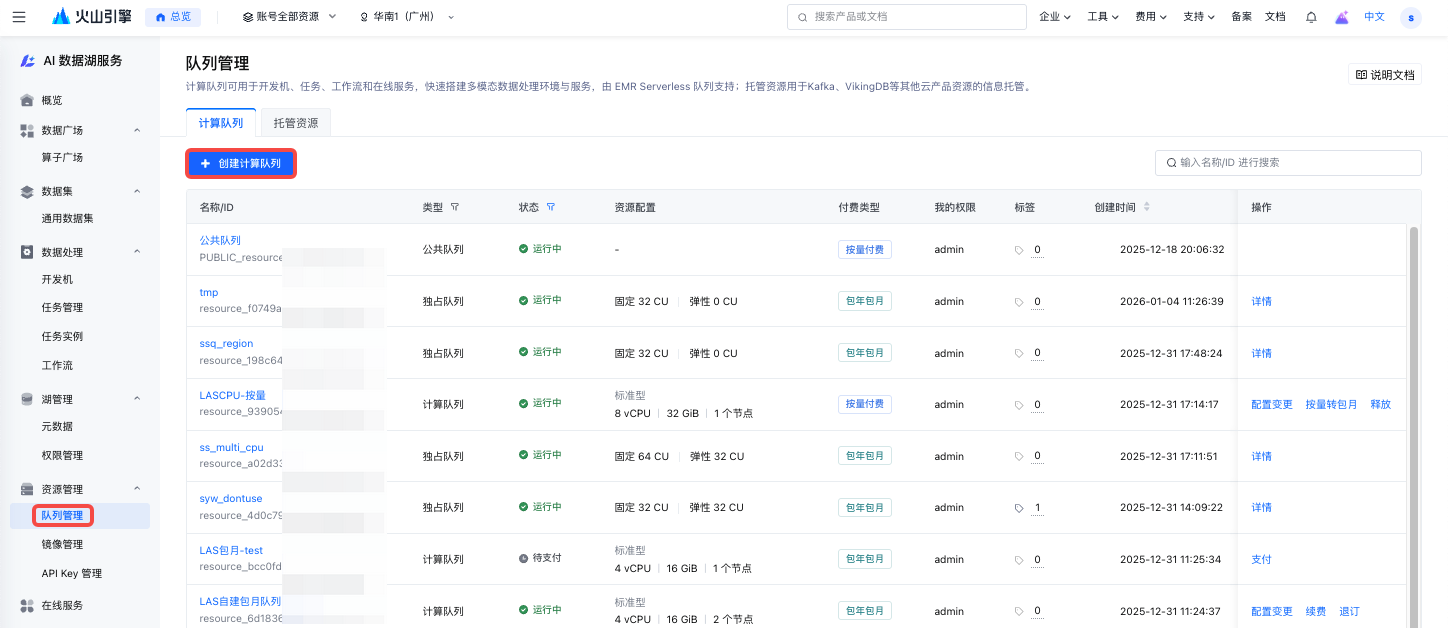The image size is (1448, 628).
Task: Open the 账号全部资源 dropdown
Action: coord(290,17)
